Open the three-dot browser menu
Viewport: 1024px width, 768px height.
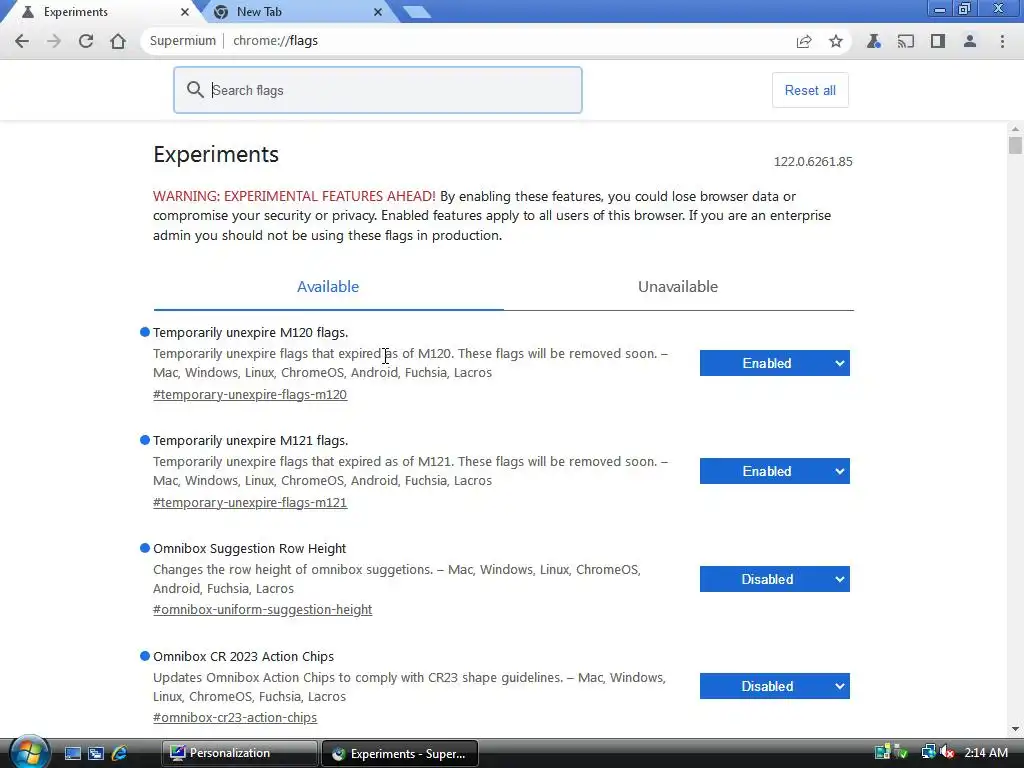(x=1002, y=41)
